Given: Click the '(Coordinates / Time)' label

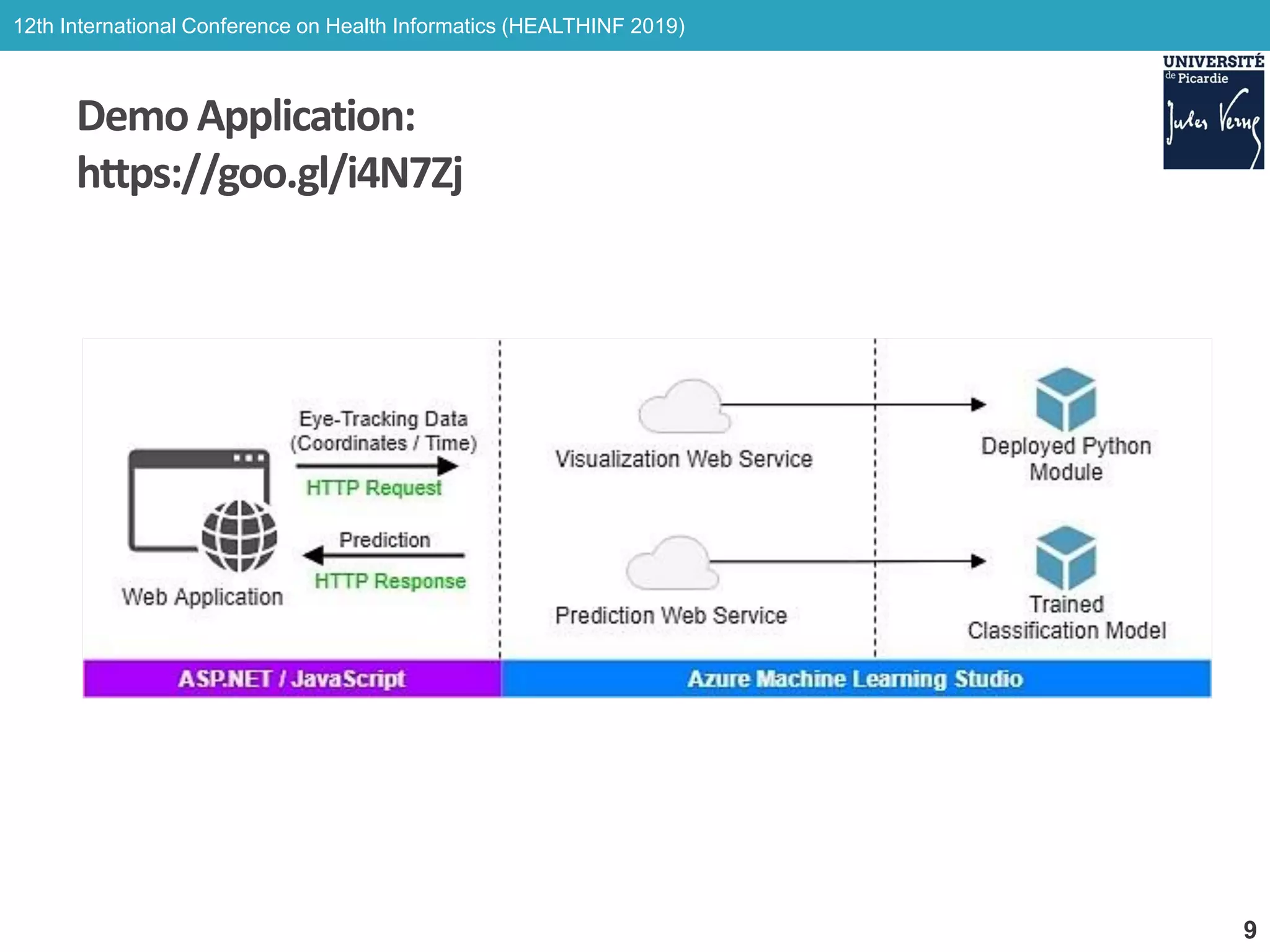Looking at the screenshot, I should point(384,444).
